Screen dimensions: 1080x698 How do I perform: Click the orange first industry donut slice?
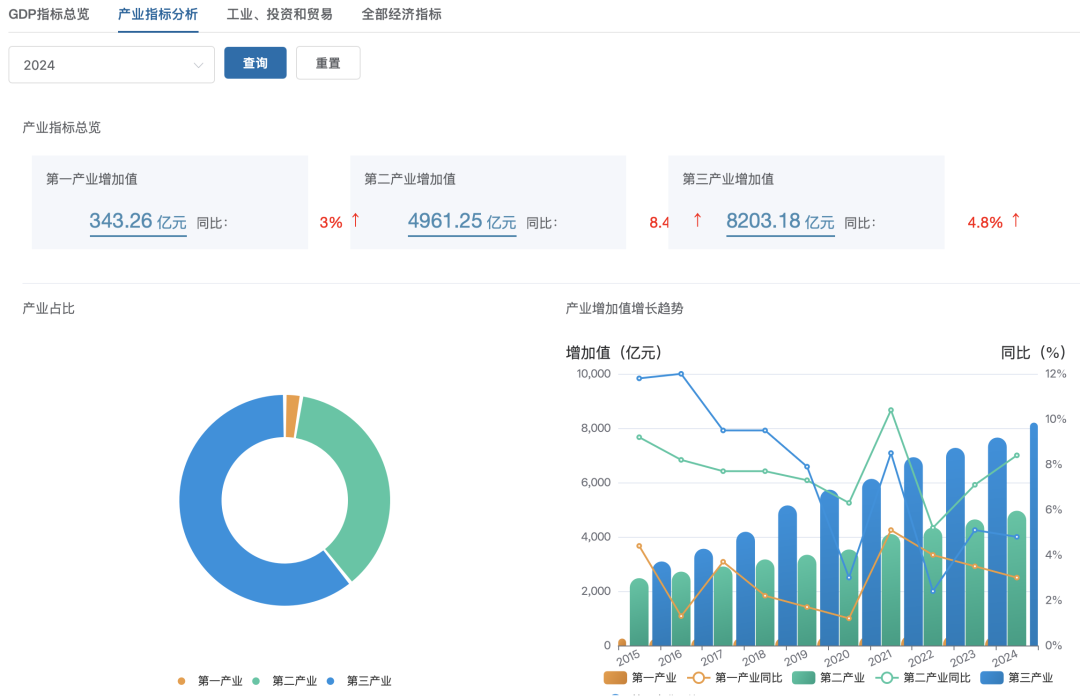click(292, 415)
